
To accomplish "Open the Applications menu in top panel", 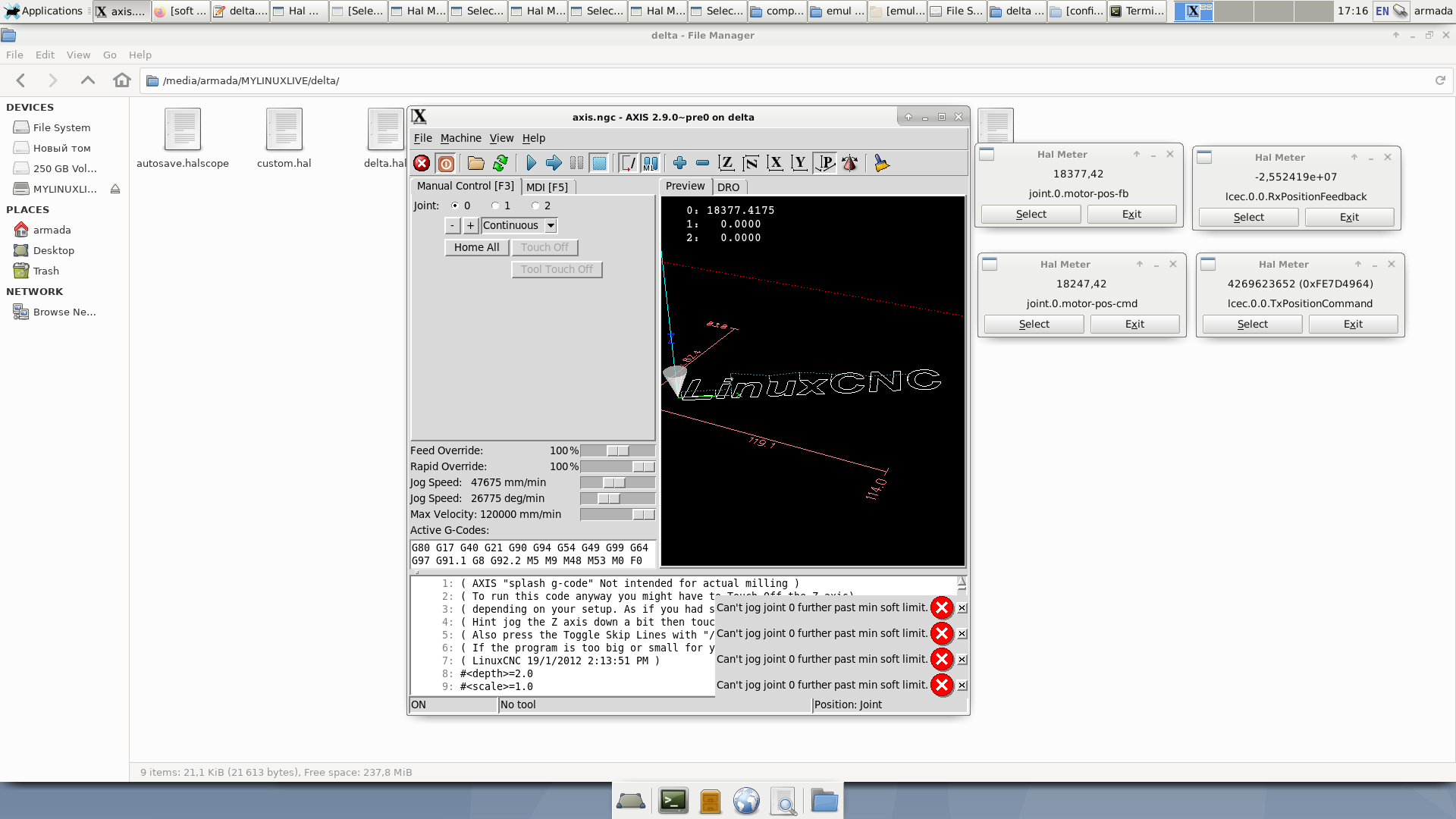I will (x=43, y=11).
